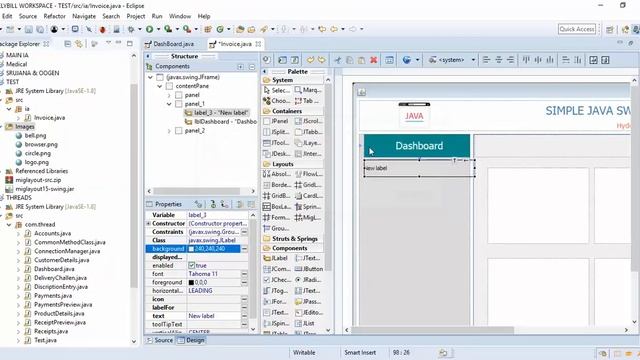The image size is (640, 360).
Task: Switch to the Design tab at the bottom
Action: pos(191,340)
